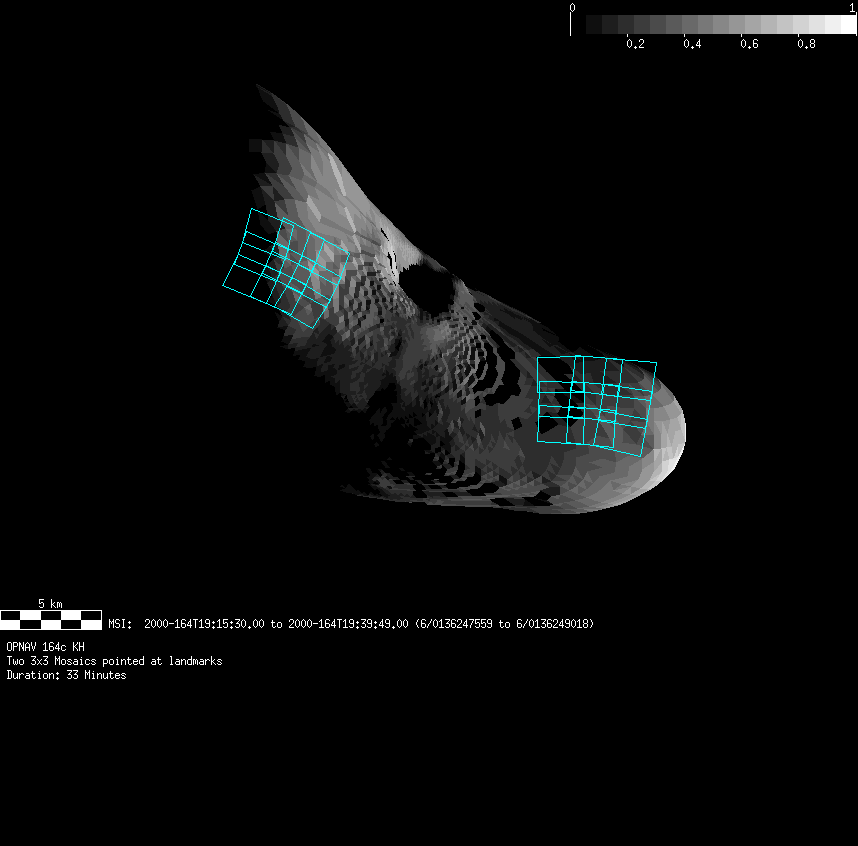858x846 pixels.
Task: Click the left cyan mosaic footprint grid
Action: (x=286, y=269)
